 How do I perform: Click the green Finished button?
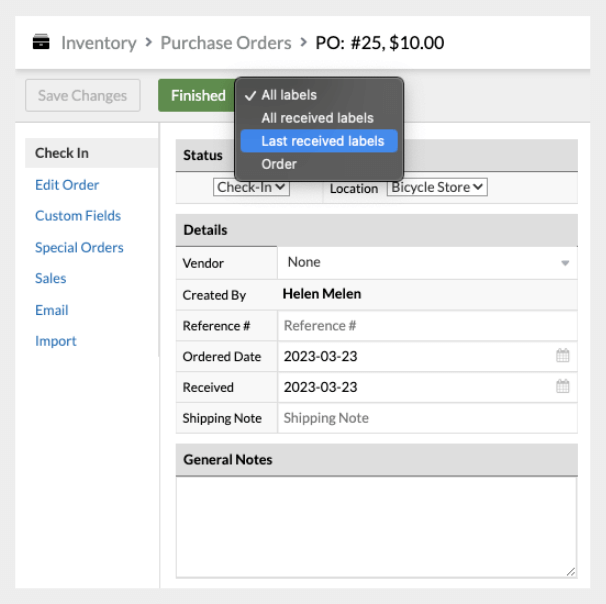pyautogui.click(x=197, y=96)
